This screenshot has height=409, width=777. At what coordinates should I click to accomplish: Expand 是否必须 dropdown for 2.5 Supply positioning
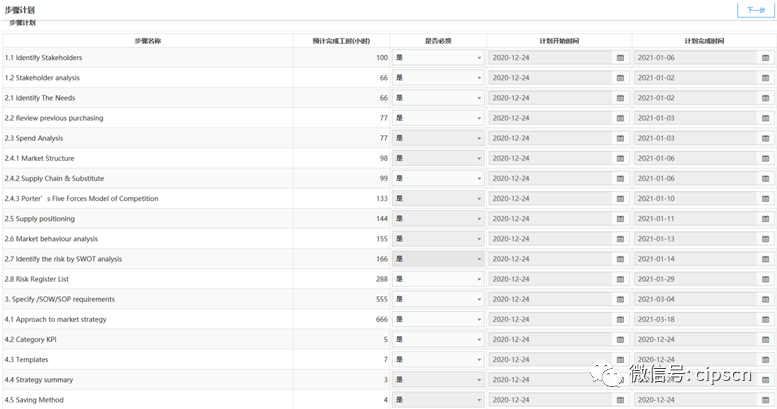[x=438, y=219]
